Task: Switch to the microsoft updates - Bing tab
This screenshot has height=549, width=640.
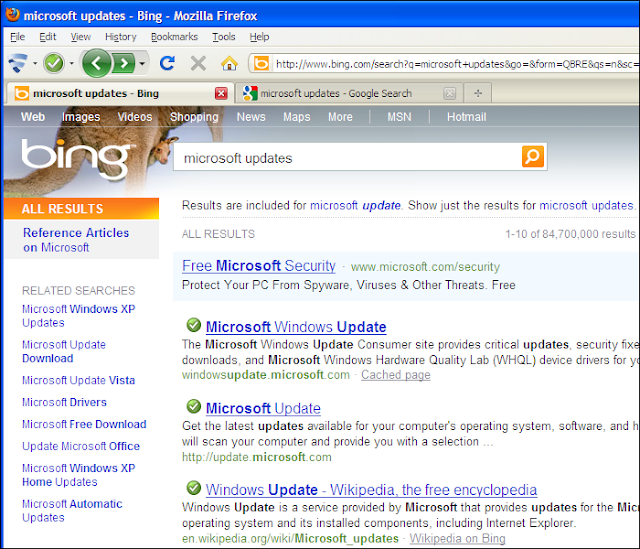Action: click(120, 93)
